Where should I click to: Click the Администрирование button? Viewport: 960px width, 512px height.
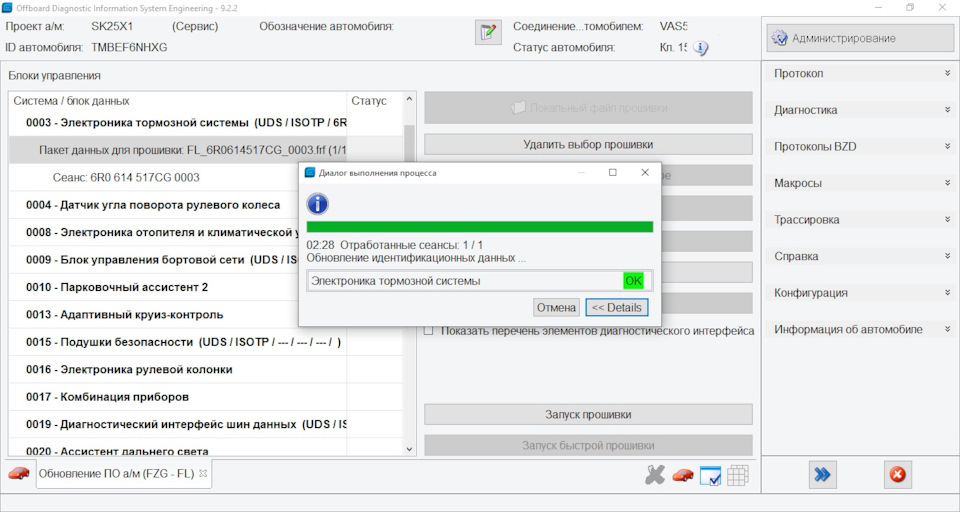point(860,38)
